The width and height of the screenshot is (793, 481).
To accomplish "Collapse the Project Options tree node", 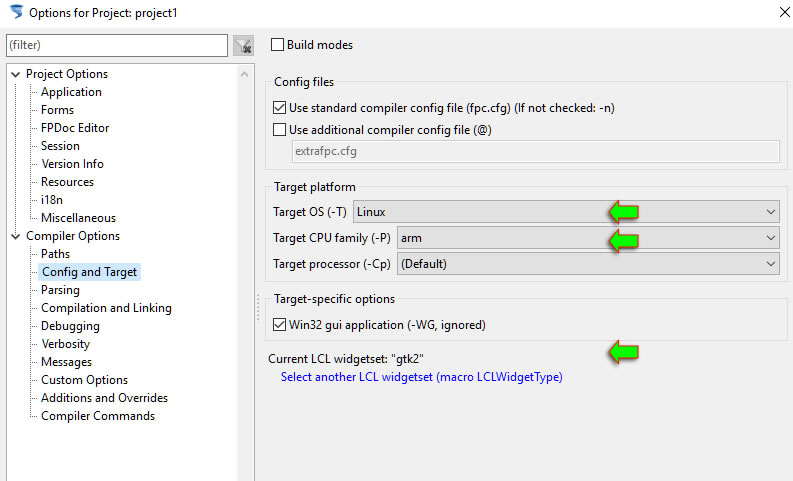I will 16,74.
